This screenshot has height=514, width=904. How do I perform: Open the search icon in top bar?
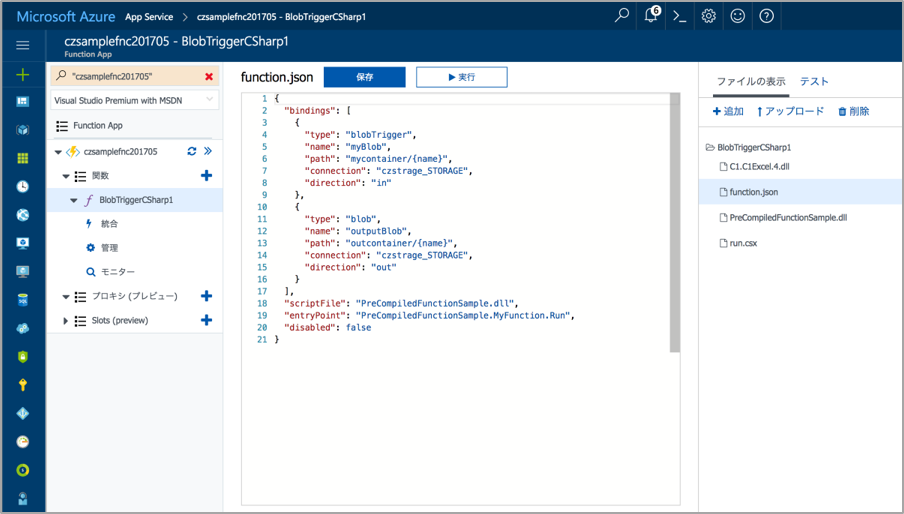point(622,16)
